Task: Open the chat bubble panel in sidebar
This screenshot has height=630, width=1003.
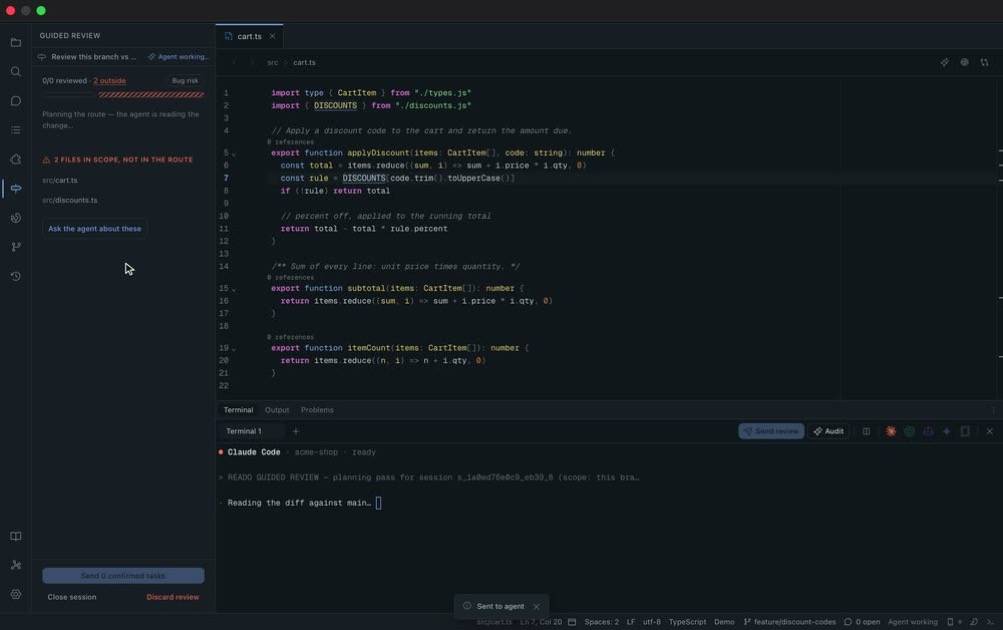Action: pos(16,101)
